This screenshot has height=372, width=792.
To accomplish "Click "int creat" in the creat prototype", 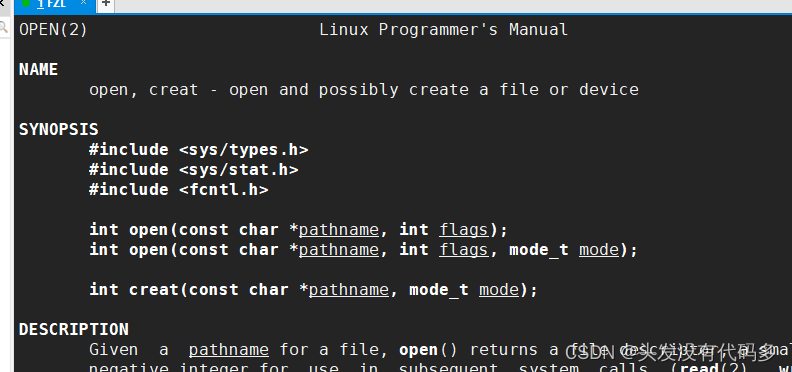I will (134, 290).
